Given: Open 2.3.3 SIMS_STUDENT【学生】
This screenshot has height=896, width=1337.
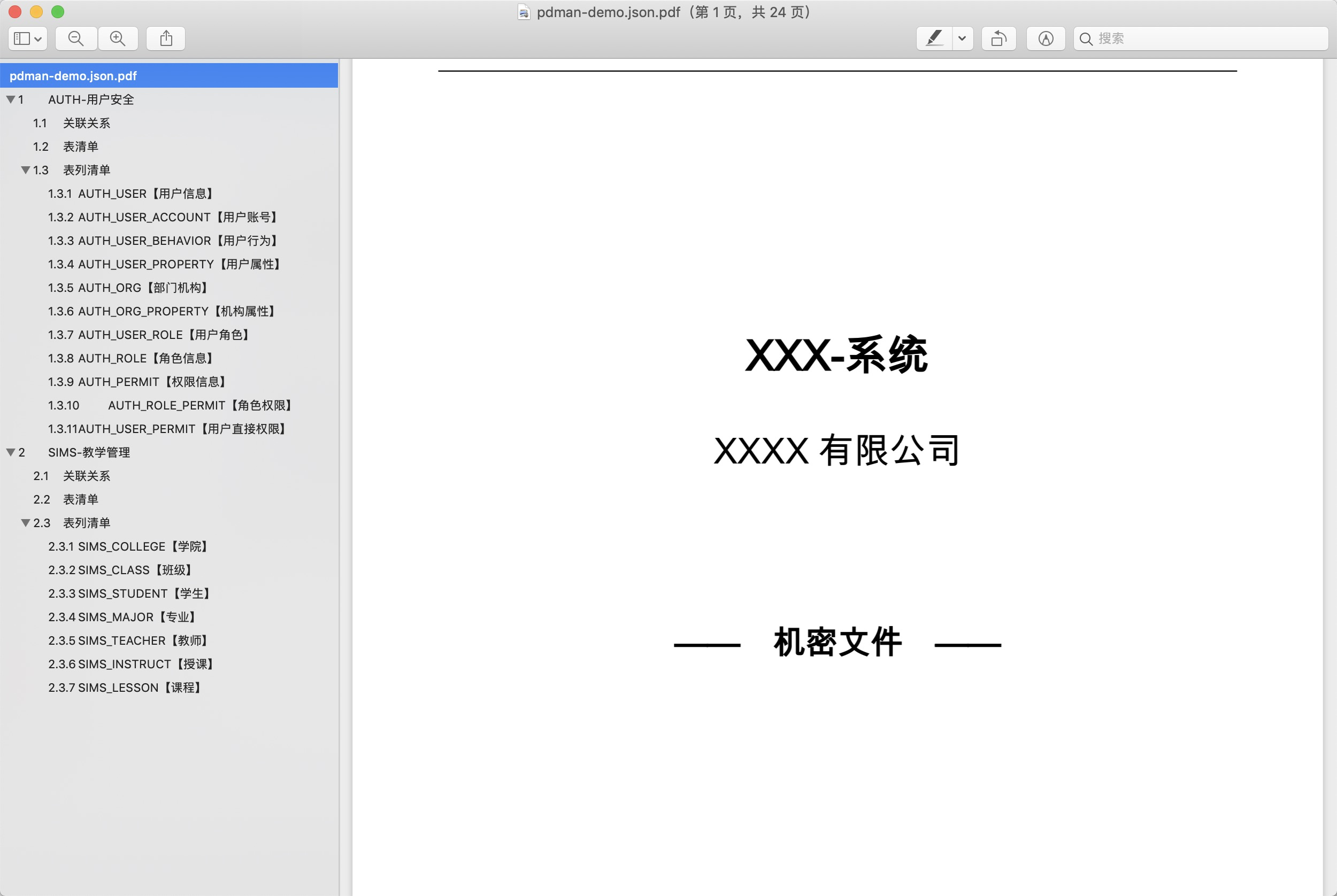Looking at the screenshot, I should click(x=130, y=593).
